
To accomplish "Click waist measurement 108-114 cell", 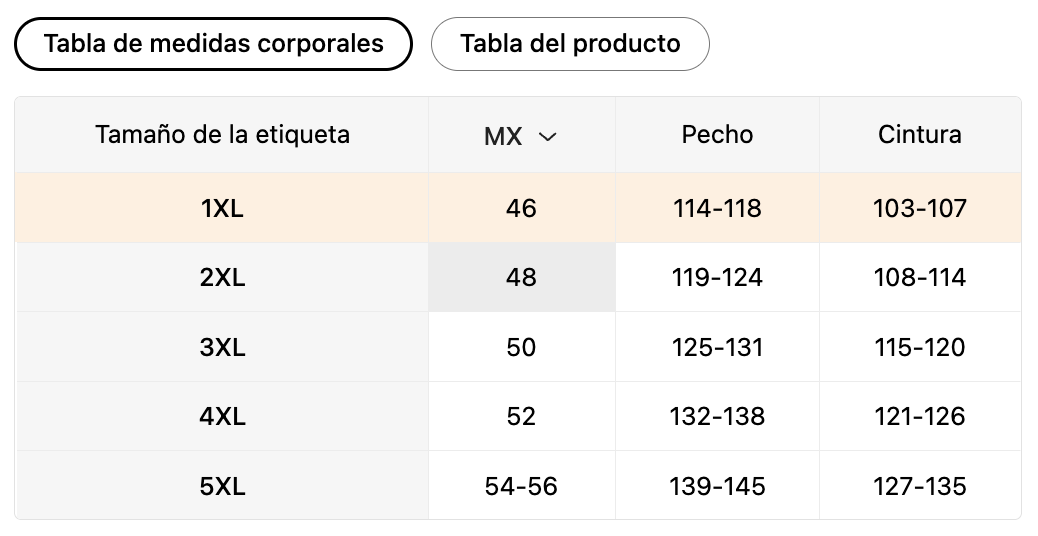I will [919, 278].
